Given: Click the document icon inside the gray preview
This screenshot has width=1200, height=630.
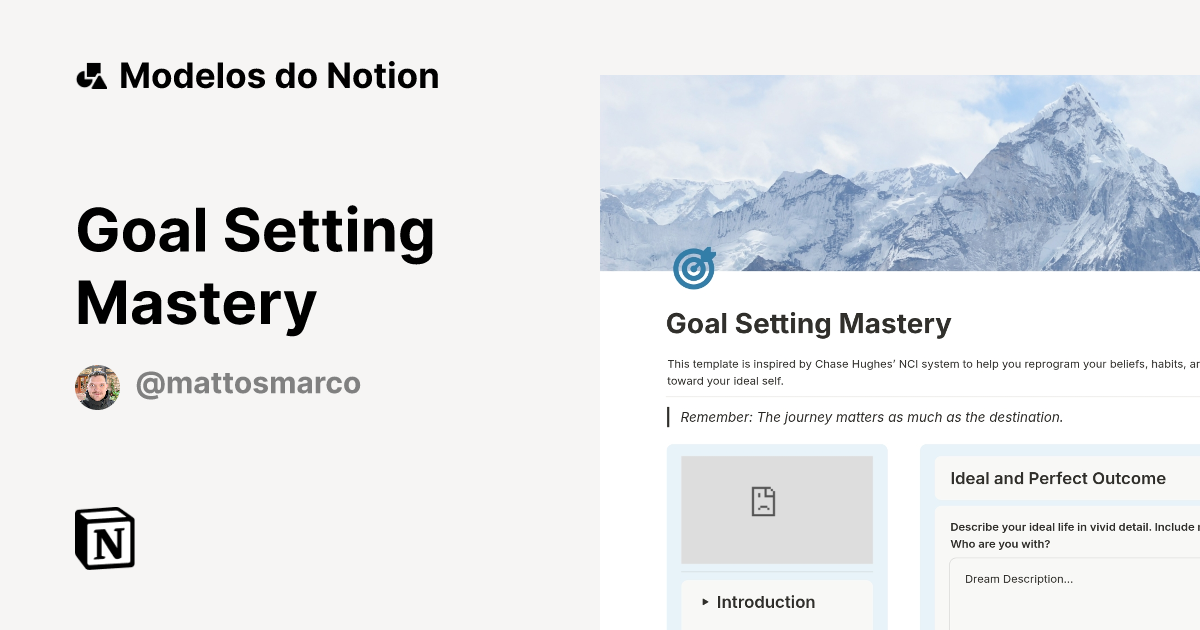Looking at the screenshot, I should (x=763, y=501).
